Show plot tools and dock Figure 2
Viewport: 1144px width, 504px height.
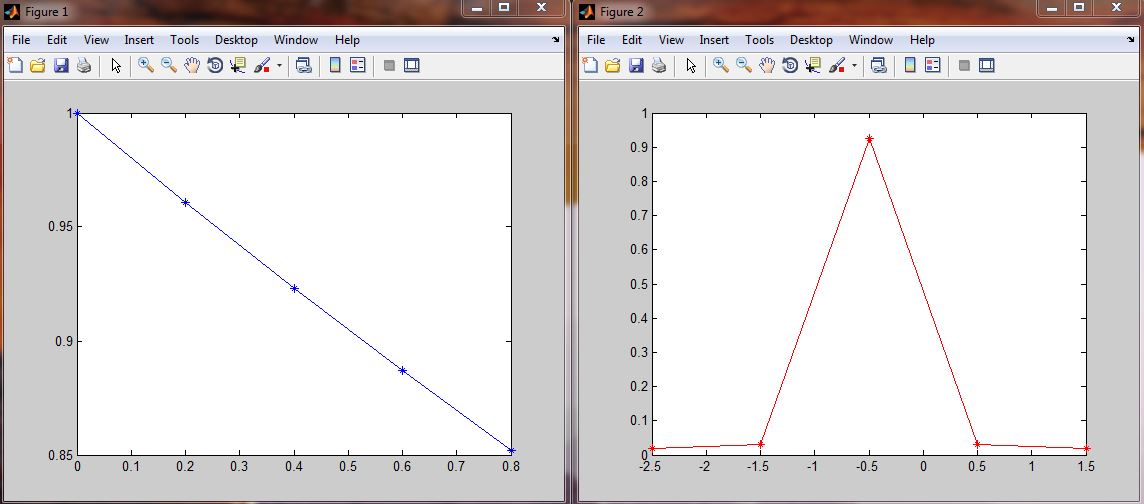click(x=986, y=65)
